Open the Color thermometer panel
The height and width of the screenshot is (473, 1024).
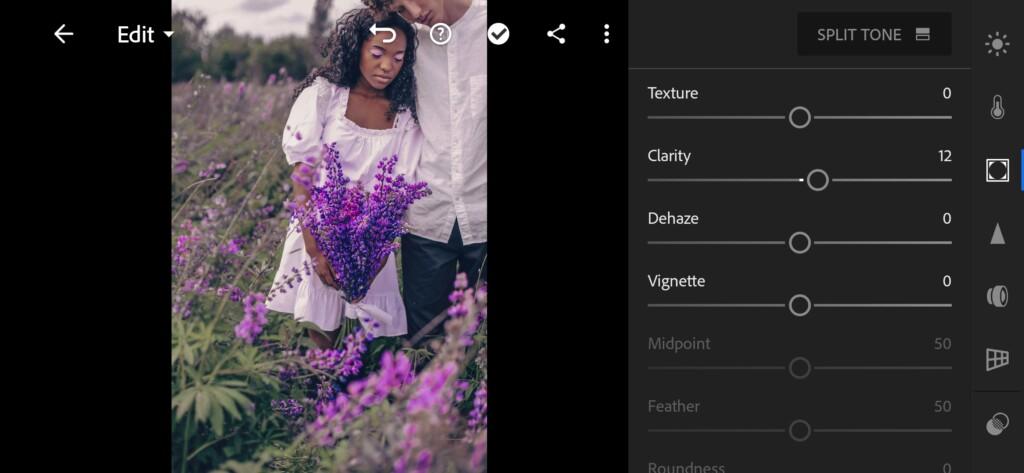click(997, 107)
